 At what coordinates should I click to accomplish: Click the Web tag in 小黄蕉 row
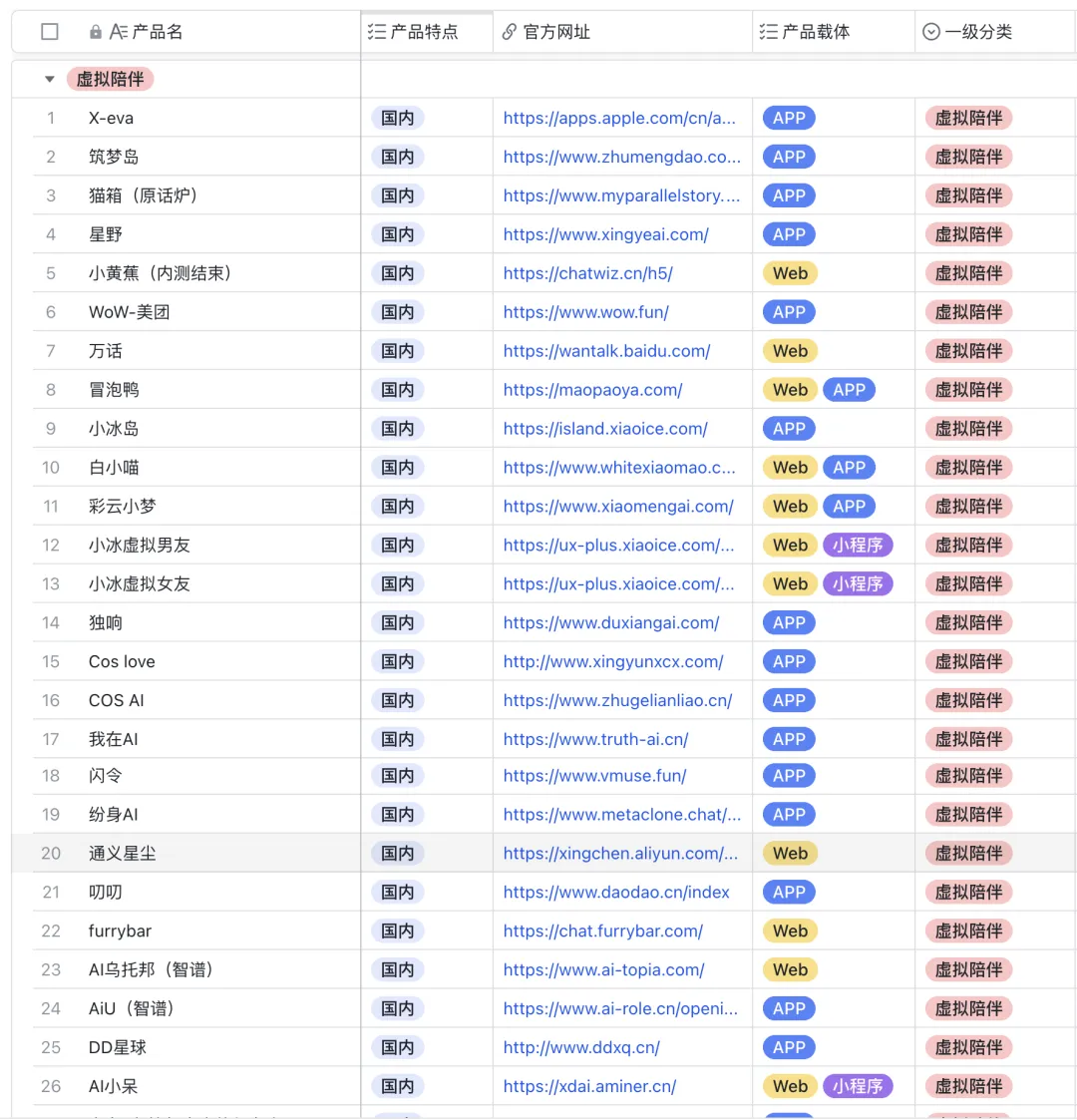point(790,273)
